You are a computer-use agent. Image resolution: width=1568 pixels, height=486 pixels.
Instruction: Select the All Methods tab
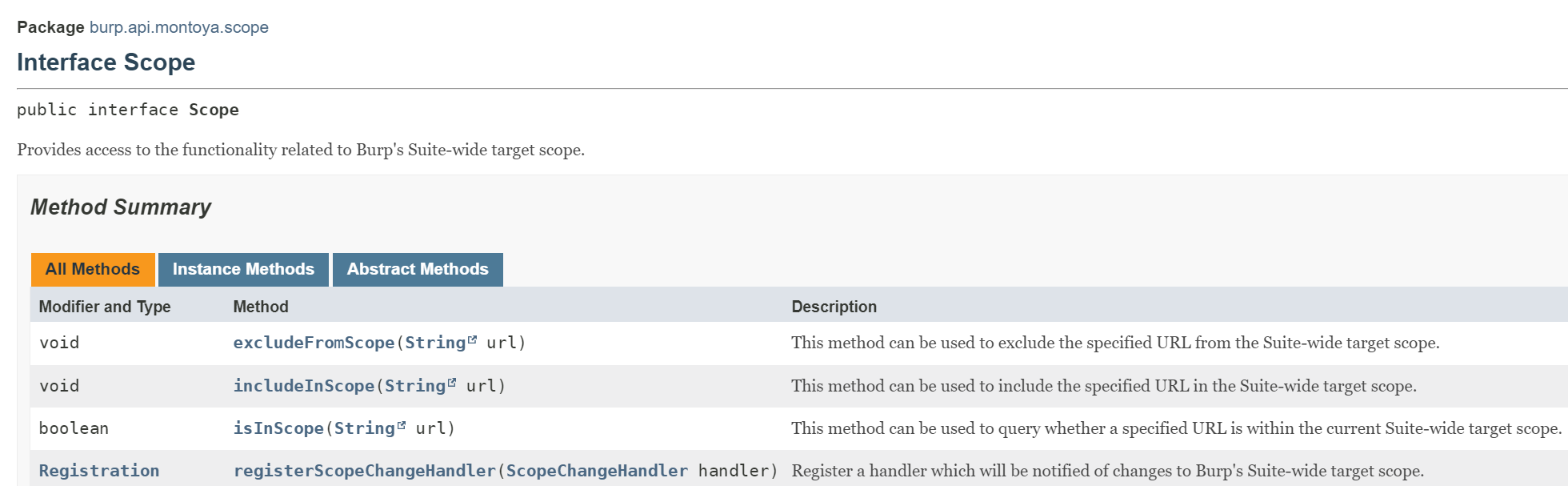tap(93, 270)
